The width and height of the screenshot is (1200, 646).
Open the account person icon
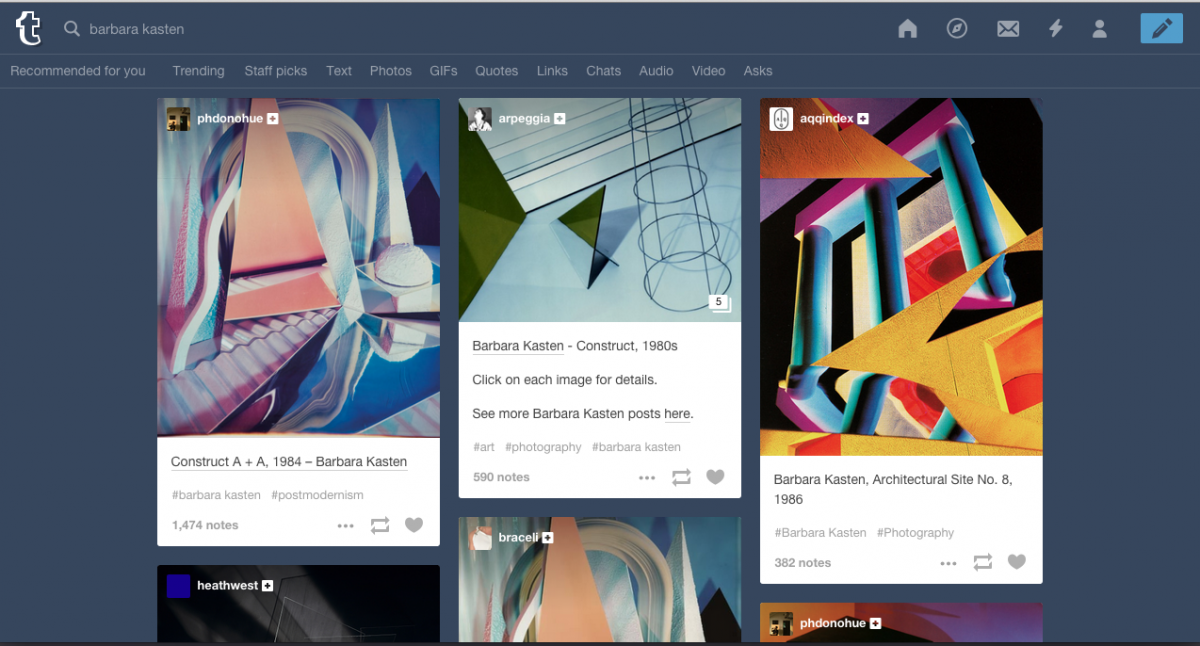(x=1099, y=29)
